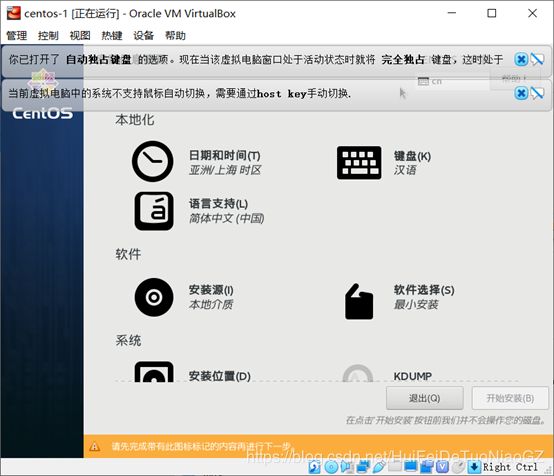Open 键盘(K) settings label
The image size is (554, 476).
[412, 156]
